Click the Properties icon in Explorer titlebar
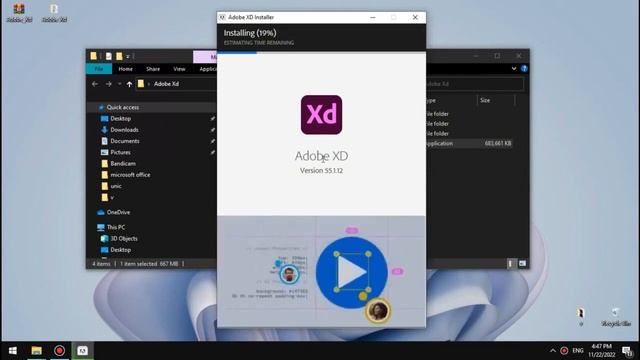 (x=109, y=56)
